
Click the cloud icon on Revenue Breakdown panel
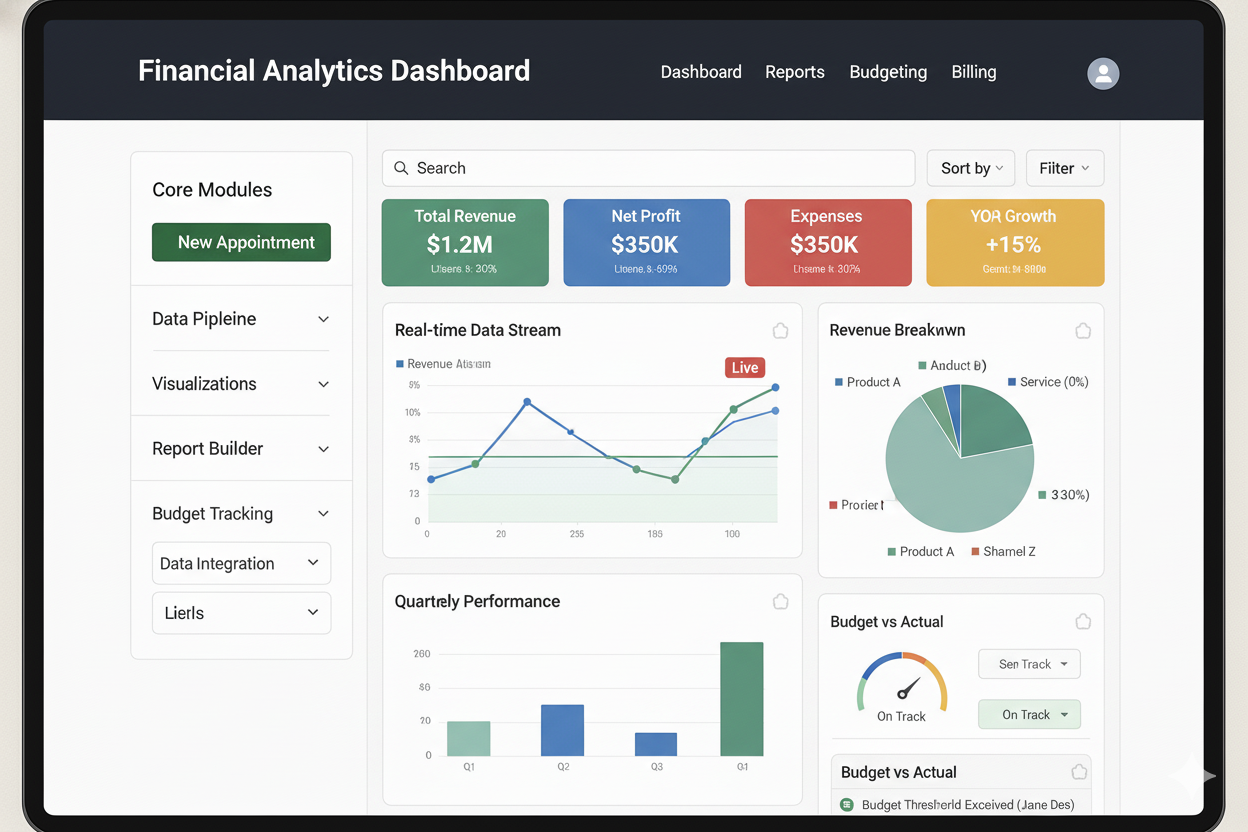click(1082, 330)
